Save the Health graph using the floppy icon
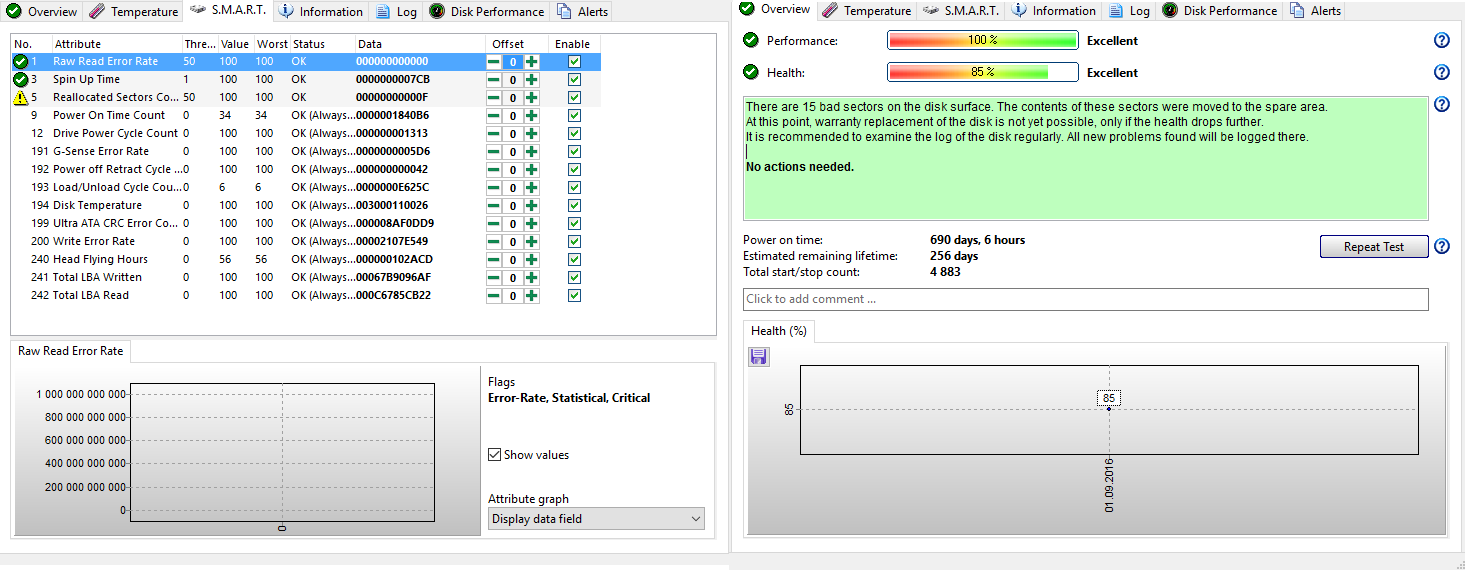The width and height of the screenshot is (1468, 570). pyautogui.click(x=759, y=356)
